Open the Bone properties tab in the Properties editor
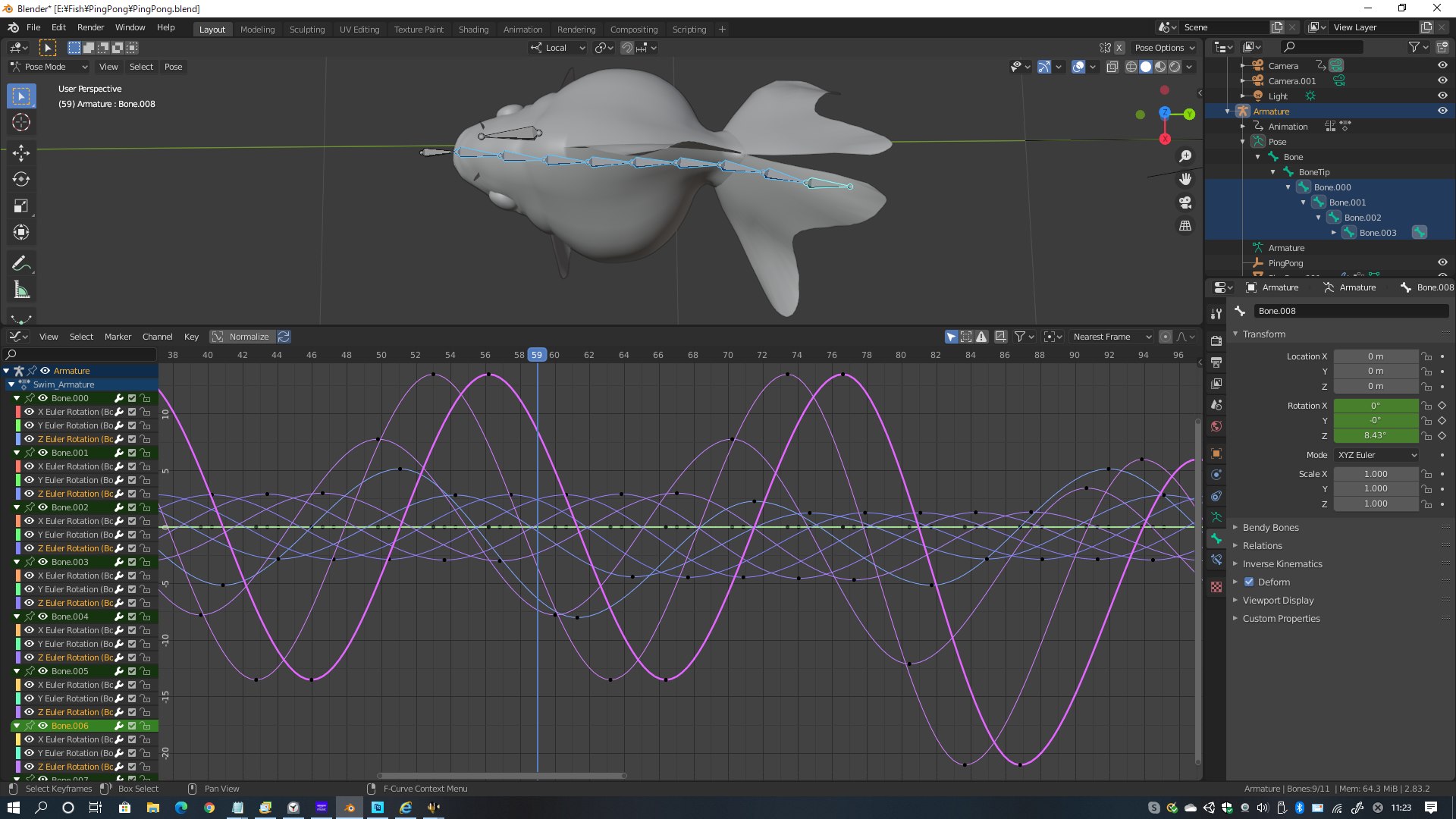 1216,538
